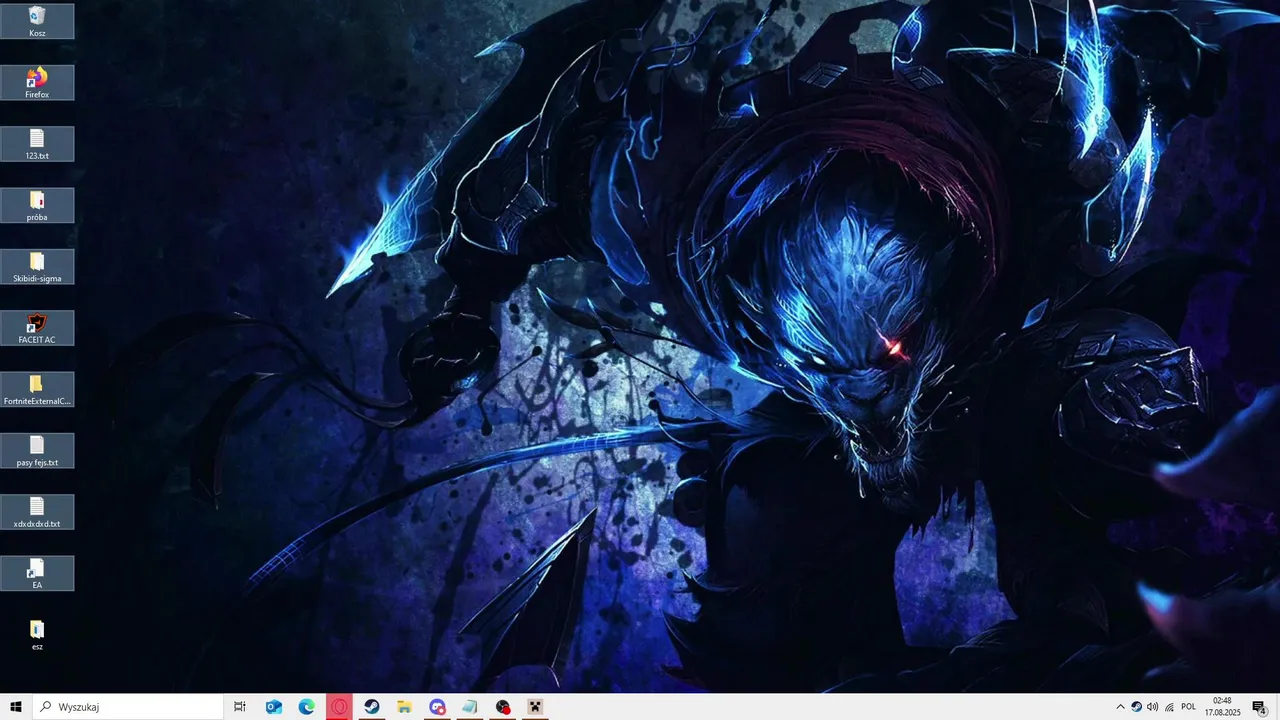Click the Wyszukaj search box

click(128, 707)
